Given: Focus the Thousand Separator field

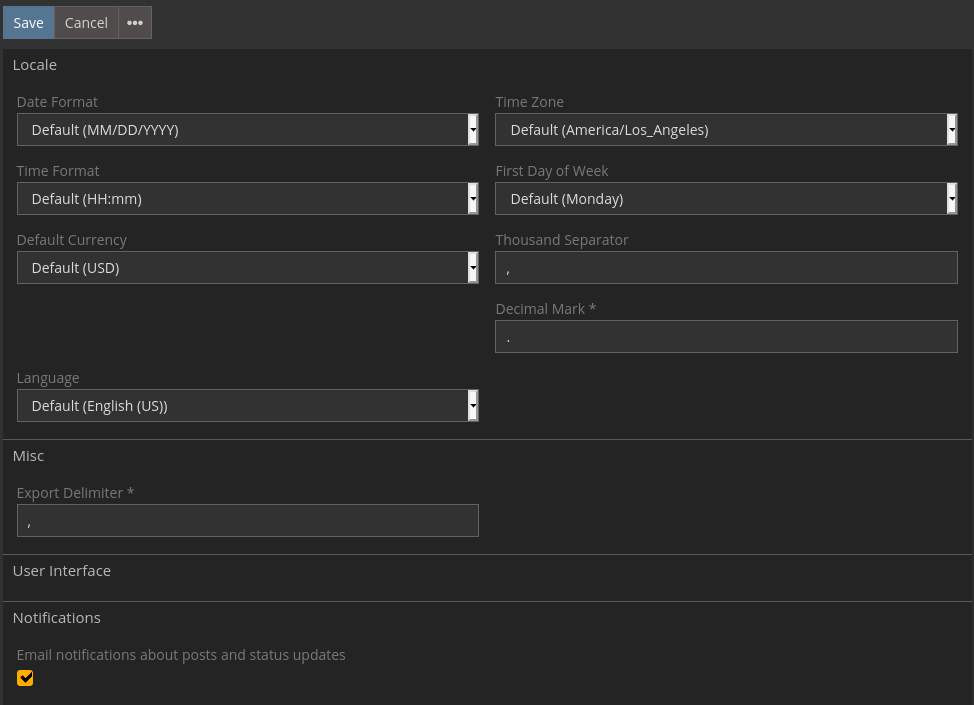Looking at the screenshot, I should 726,268.
